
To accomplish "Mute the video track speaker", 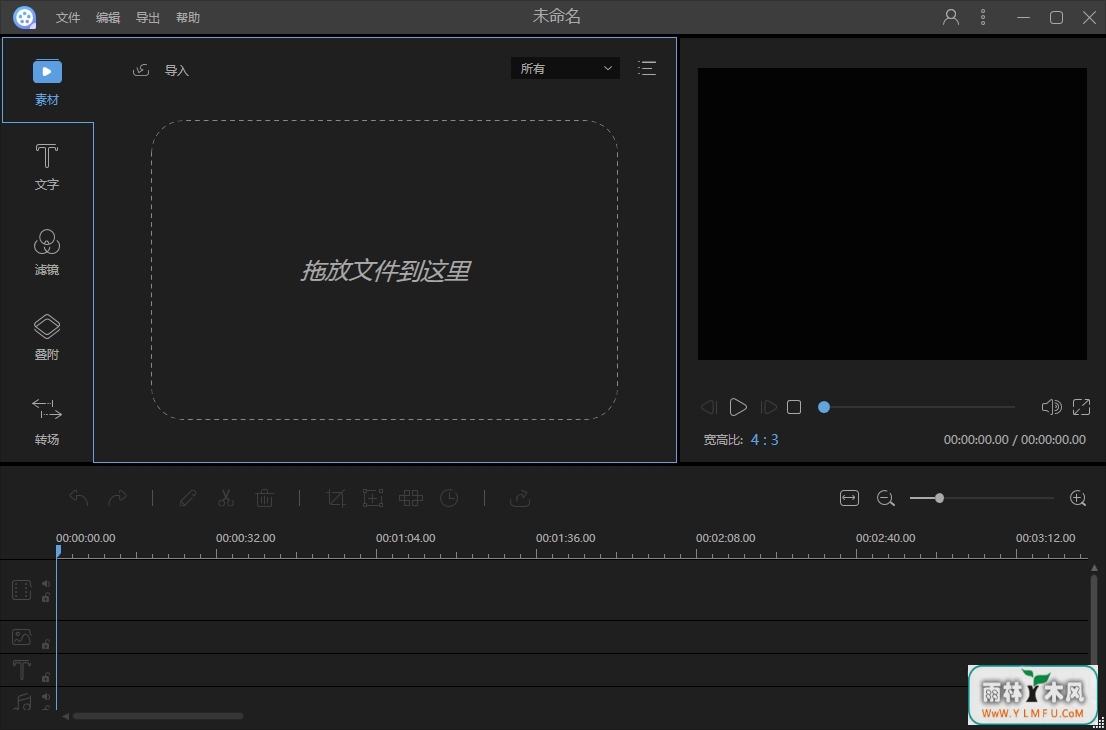I will (x=45, y=583).
